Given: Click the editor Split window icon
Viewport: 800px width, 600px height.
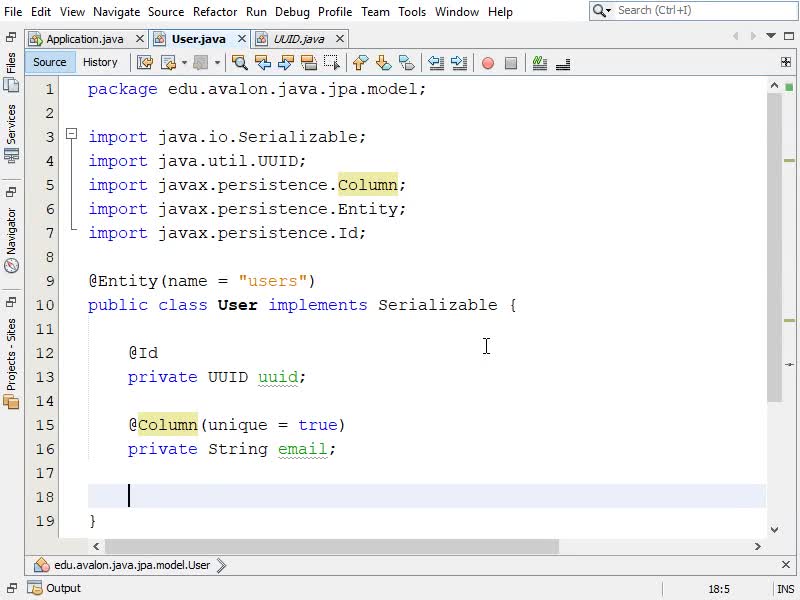Looking at the screenshot, I should point(786,62).
